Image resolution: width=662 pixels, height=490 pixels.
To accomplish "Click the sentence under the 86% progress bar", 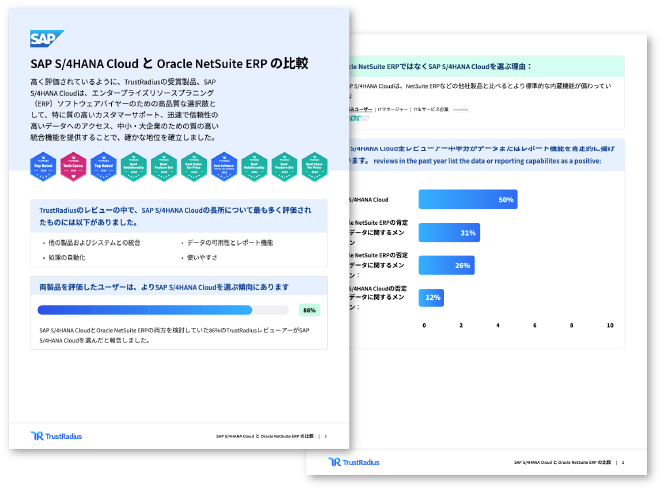I will click(174, 335).
